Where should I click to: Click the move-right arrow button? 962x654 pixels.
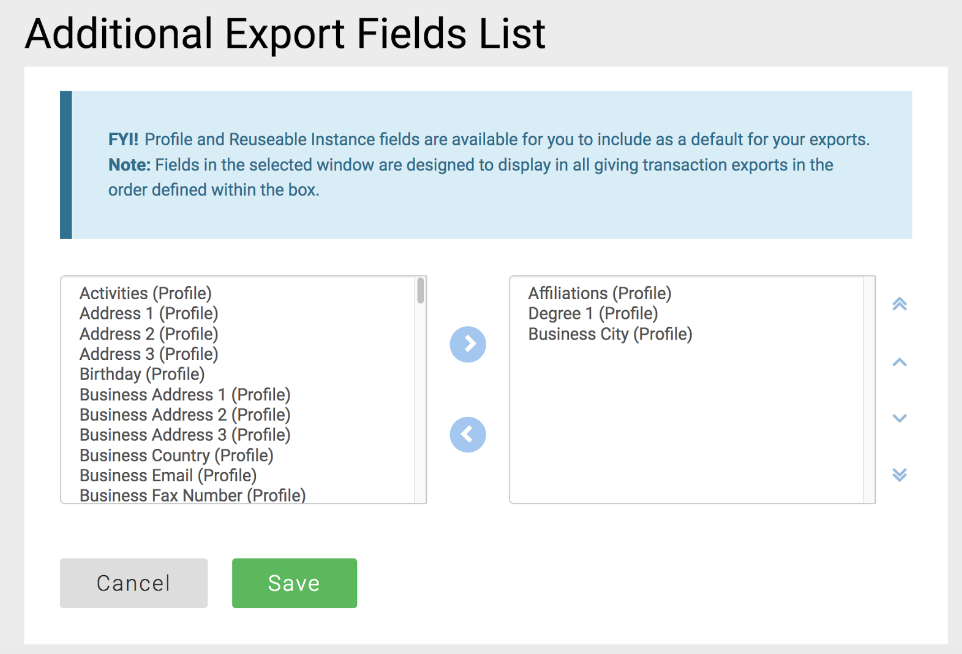[x=468, y=344]
